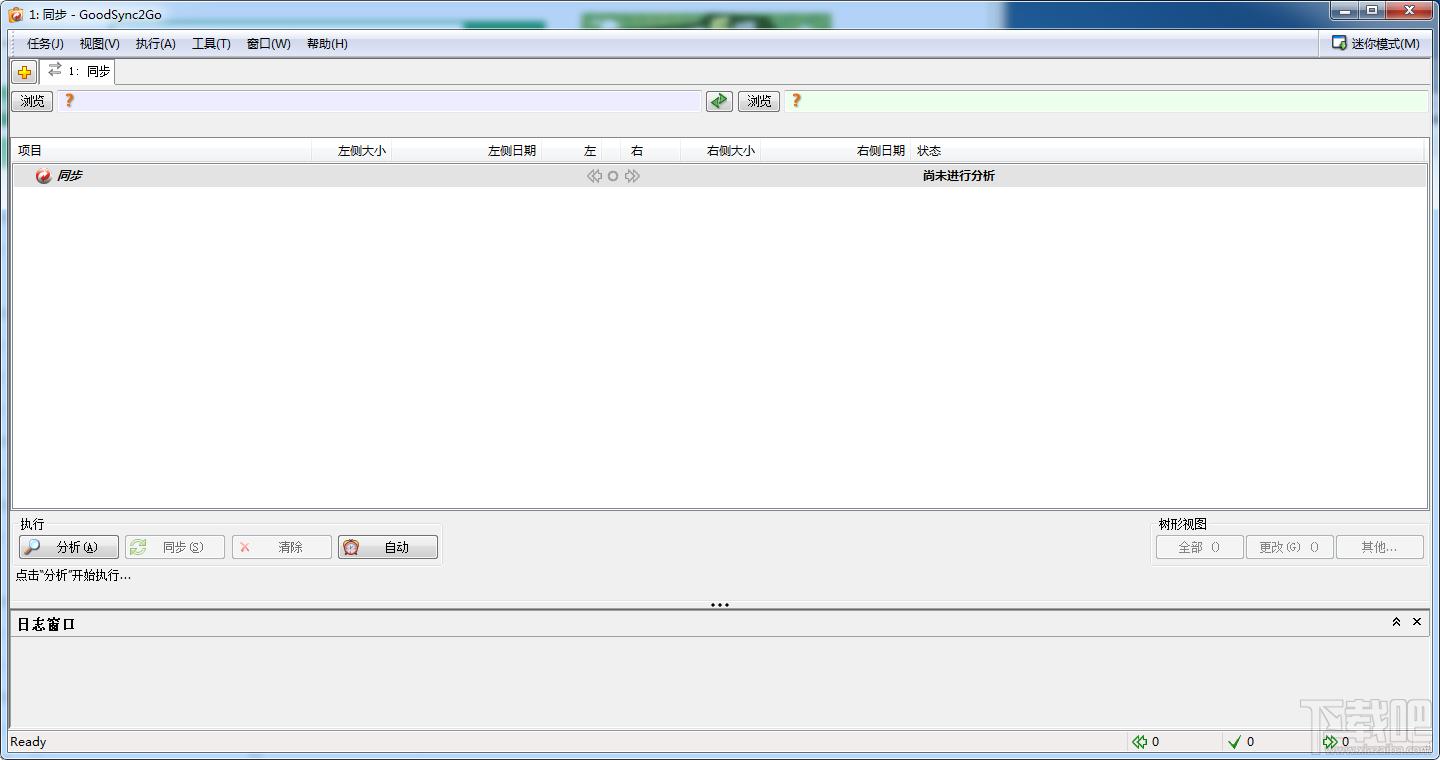Sort by 状态 column header

pos(1168,151)
